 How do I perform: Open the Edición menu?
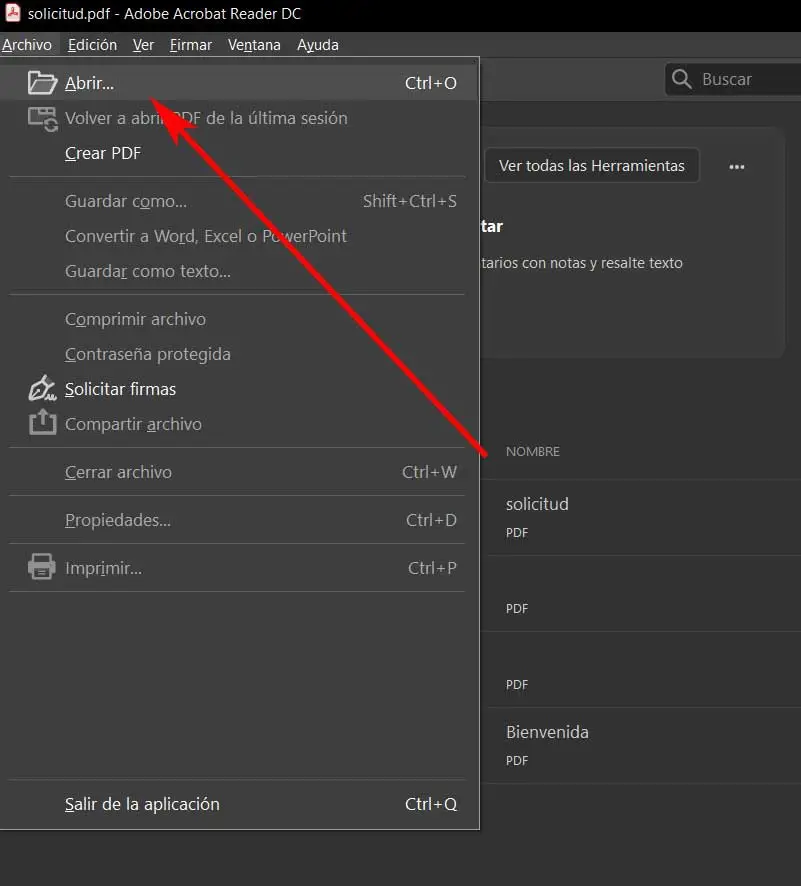click(92, 45)
